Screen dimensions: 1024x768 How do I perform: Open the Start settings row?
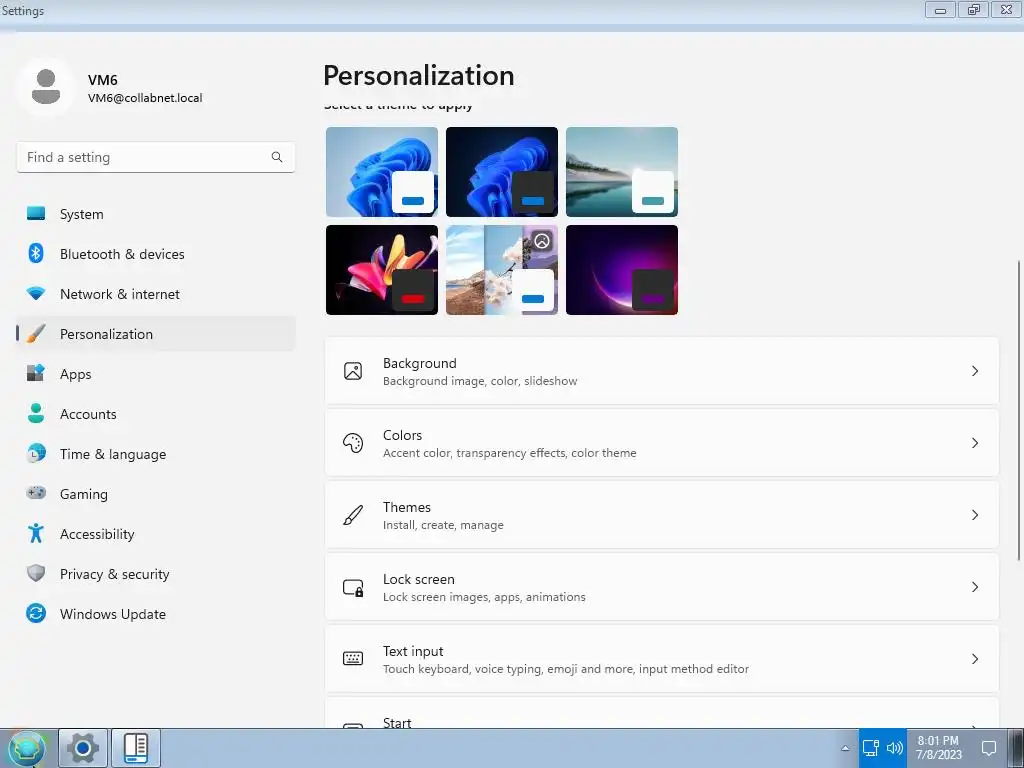tap(662, 713)
